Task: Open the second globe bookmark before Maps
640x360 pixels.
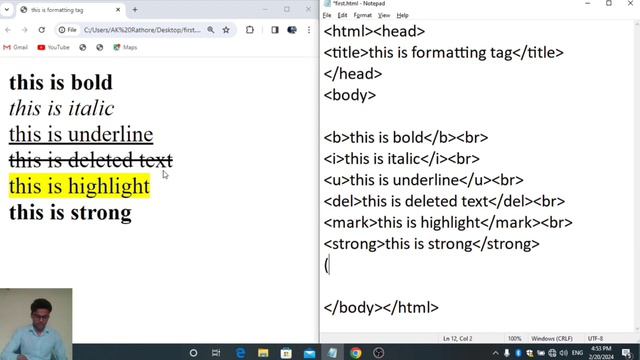Action: tap(100, 47)
